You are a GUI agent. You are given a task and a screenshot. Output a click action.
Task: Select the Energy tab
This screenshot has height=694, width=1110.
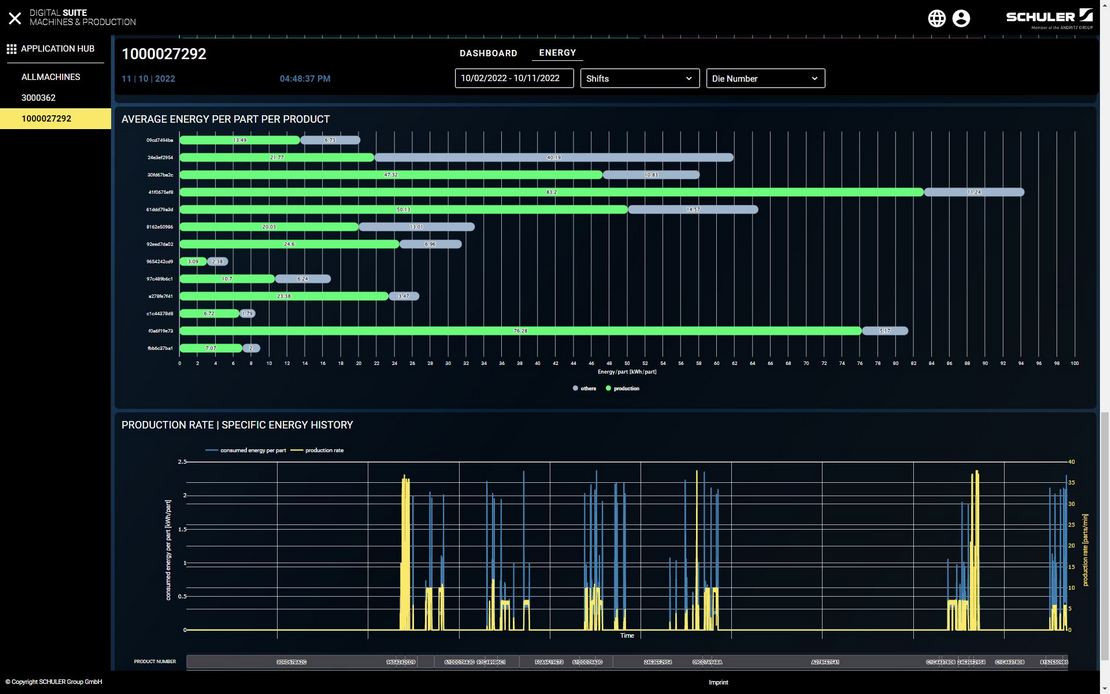point(557,53)
